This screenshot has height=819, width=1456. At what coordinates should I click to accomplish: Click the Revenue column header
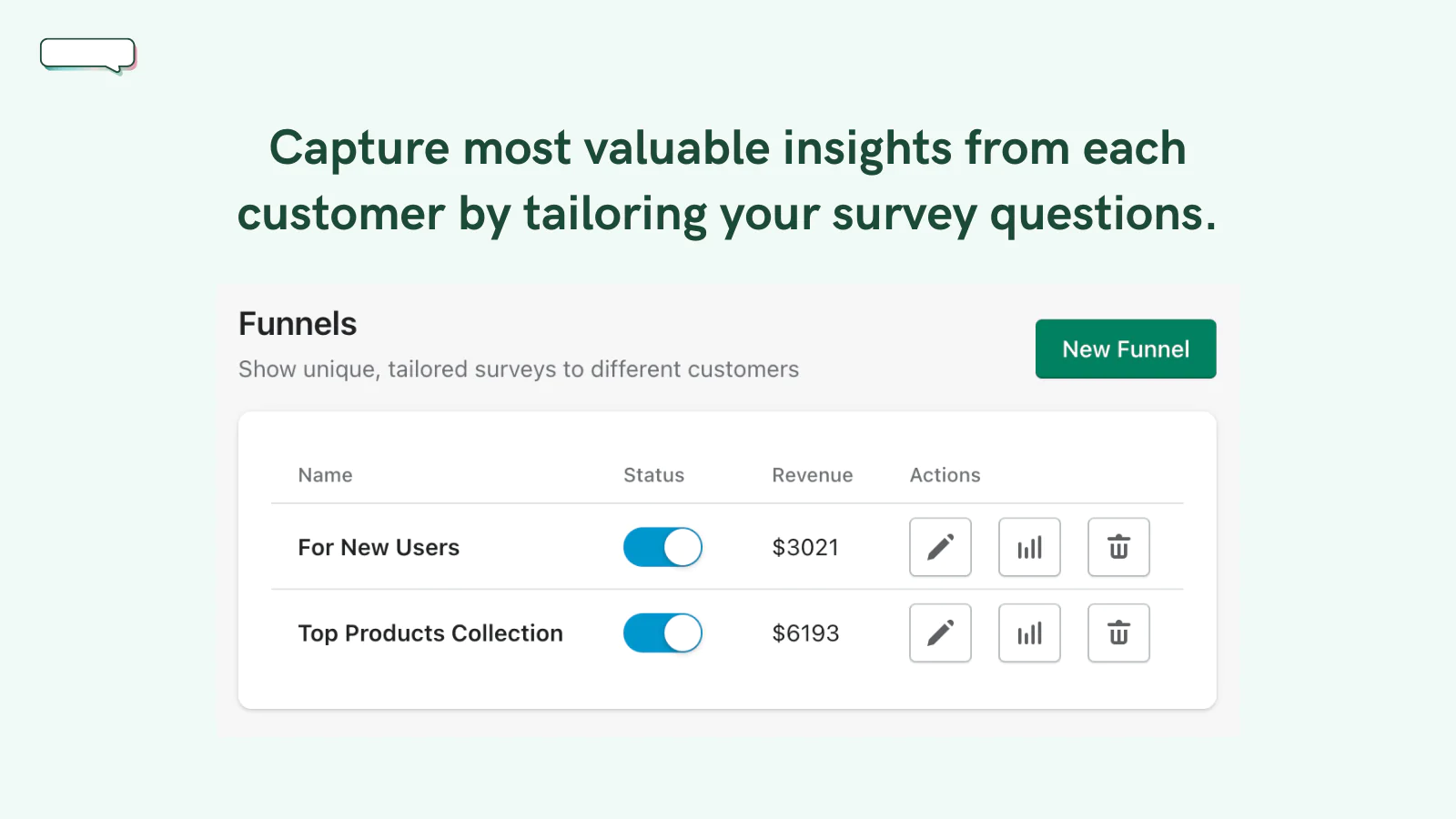(813, 475)
